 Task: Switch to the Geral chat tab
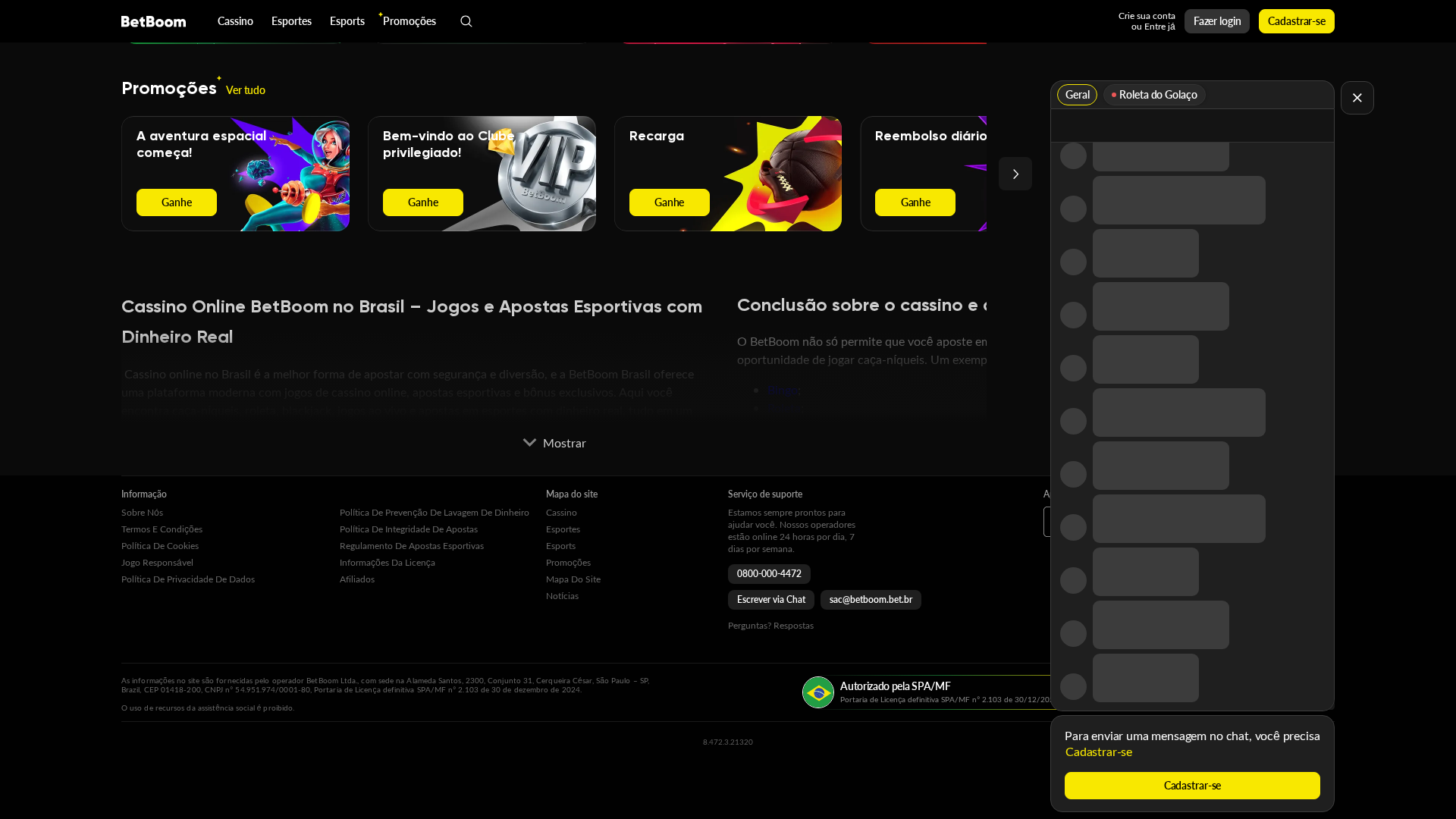click(1077, 95)
